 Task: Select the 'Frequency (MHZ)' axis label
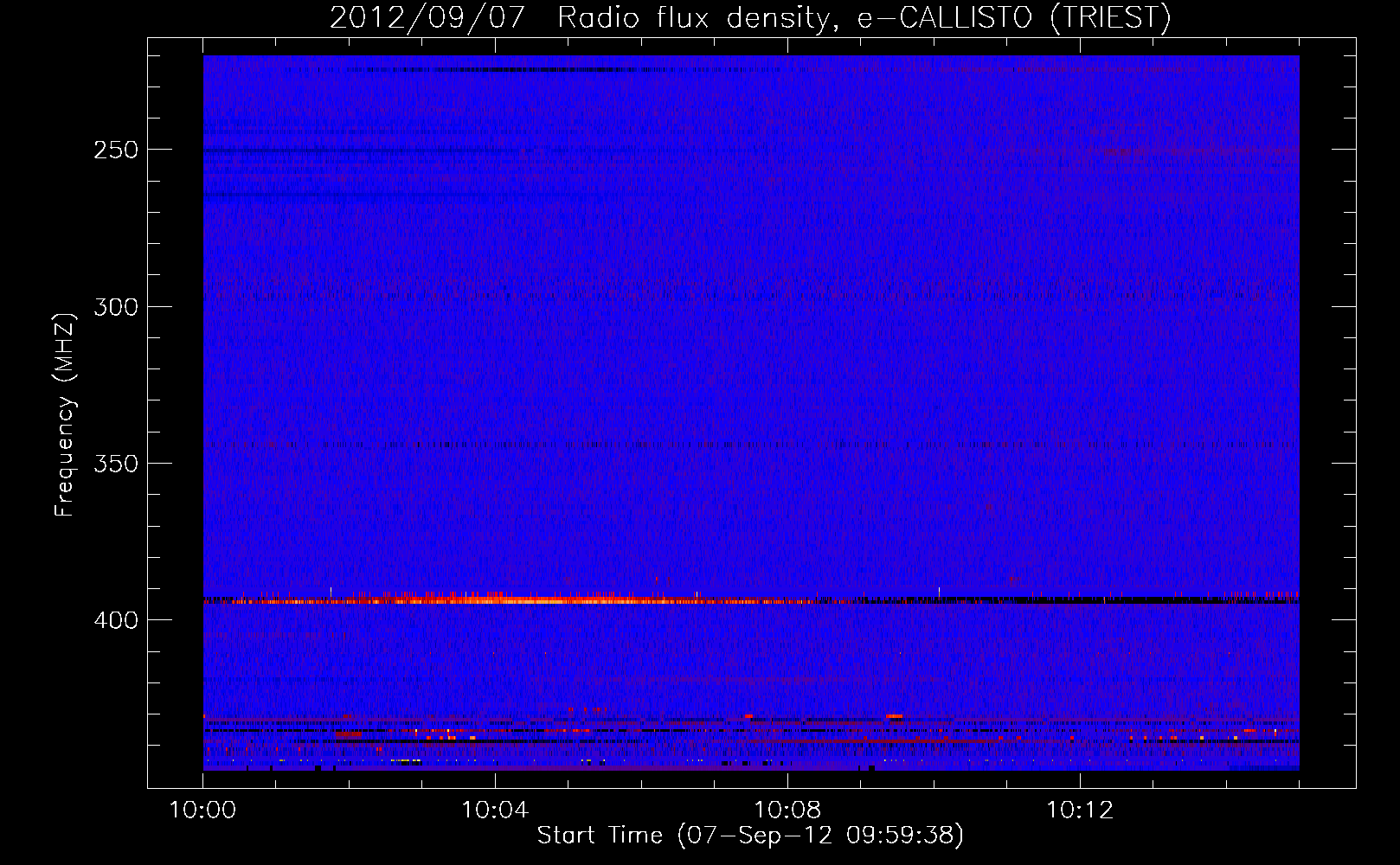pos(65,414)
